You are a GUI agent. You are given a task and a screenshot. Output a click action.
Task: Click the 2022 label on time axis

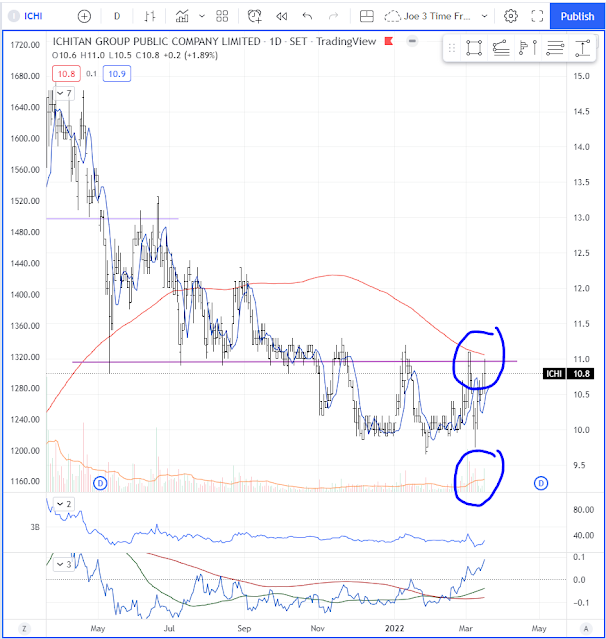(x=394, y=628)
